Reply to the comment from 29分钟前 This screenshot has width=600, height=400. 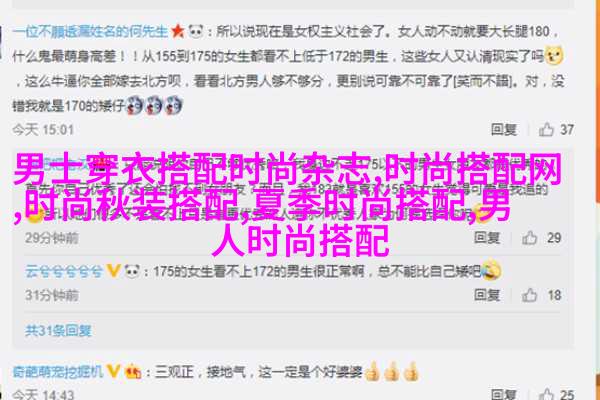(x=487, y=238)
